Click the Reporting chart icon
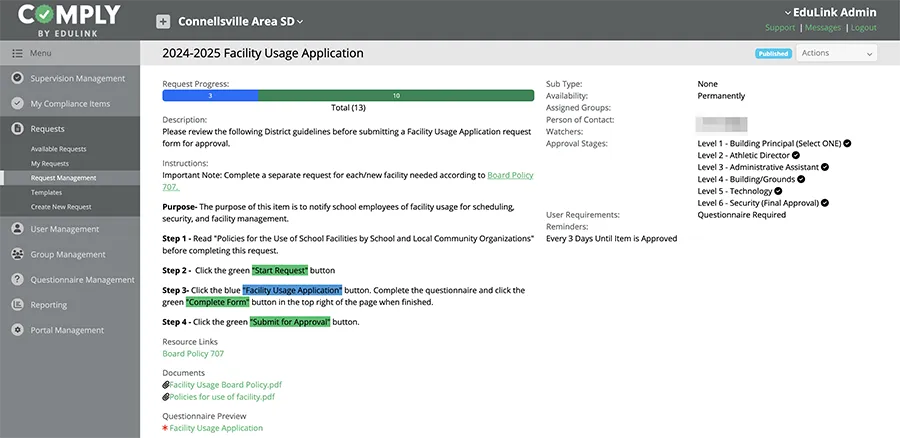The image size is (900, 438). click(x=18, y=305)
